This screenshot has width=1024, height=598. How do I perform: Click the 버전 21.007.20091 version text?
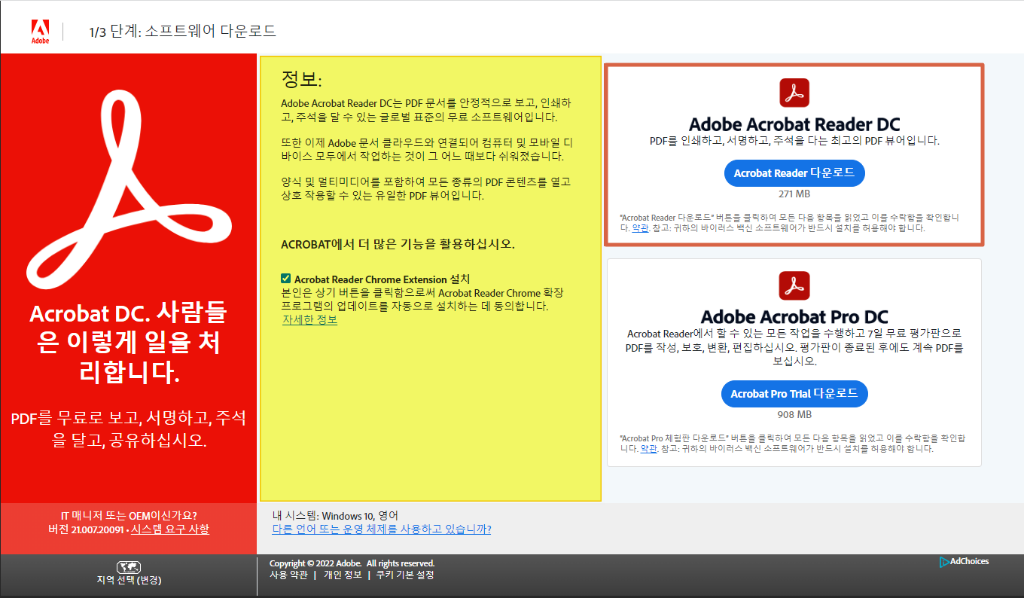pos(87,529)
